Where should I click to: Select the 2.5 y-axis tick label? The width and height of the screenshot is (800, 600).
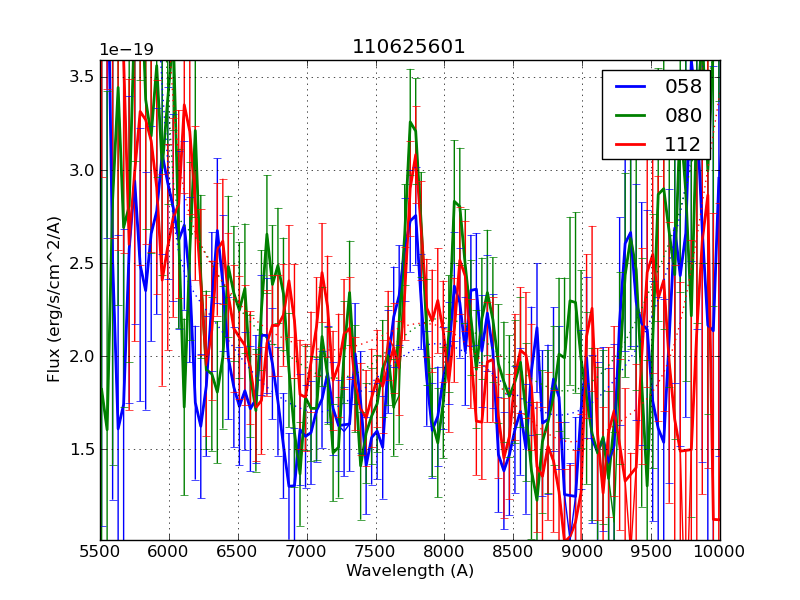click(82, 264)
